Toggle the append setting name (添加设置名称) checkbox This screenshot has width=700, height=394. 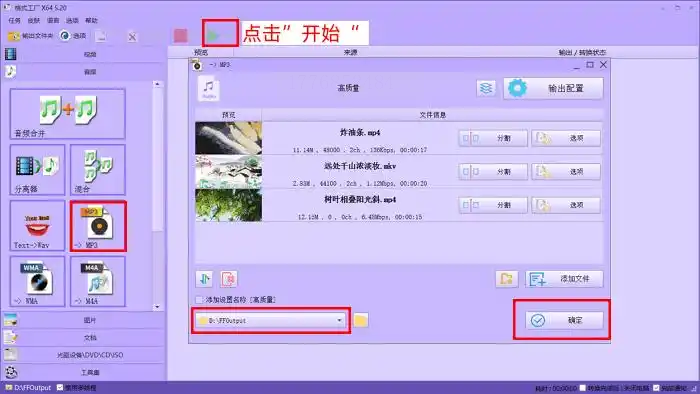click(x=199, y=299)
